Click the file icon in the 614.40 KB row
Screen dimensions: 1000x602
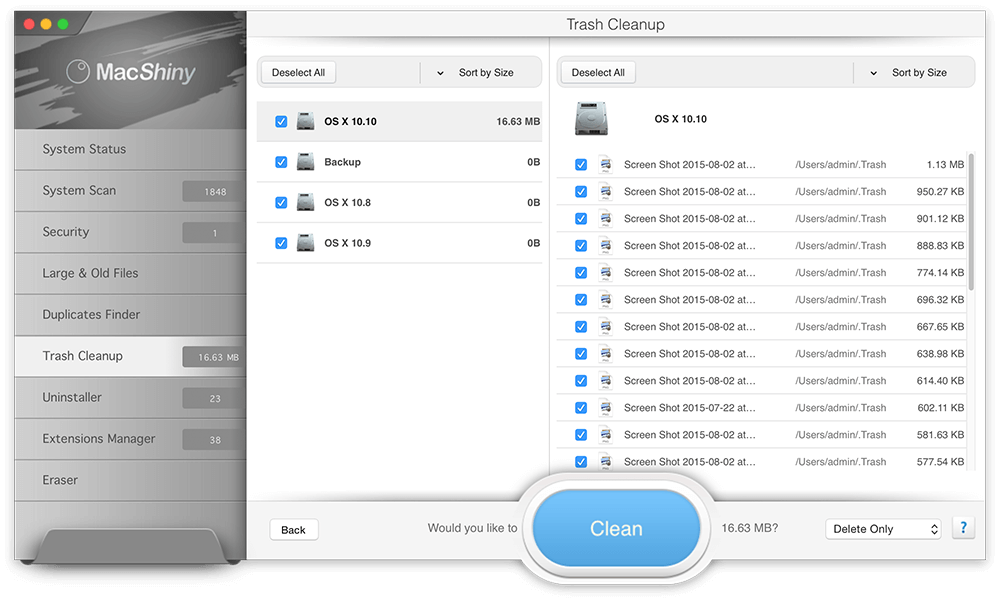pyautogui.click(x=605, y=381)
